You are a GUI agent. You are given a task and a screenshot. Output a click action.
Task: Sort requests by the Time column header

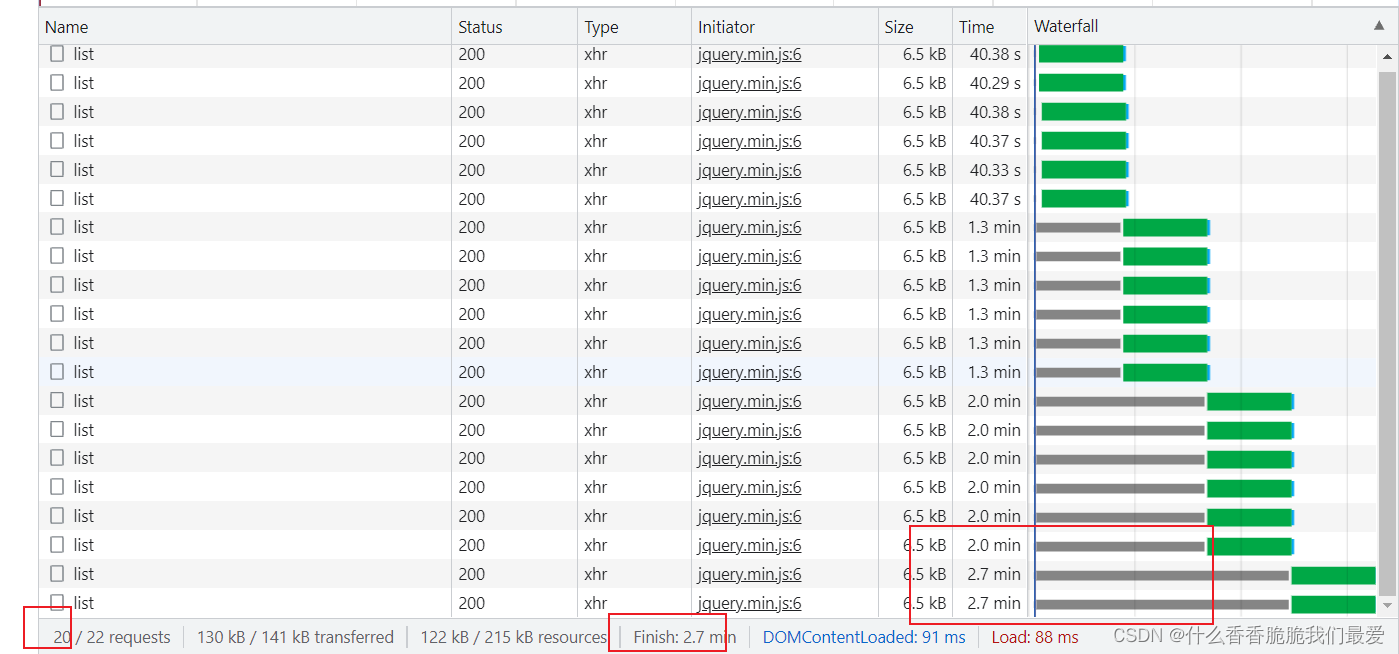pyautogui.click(x=976, y=27)
